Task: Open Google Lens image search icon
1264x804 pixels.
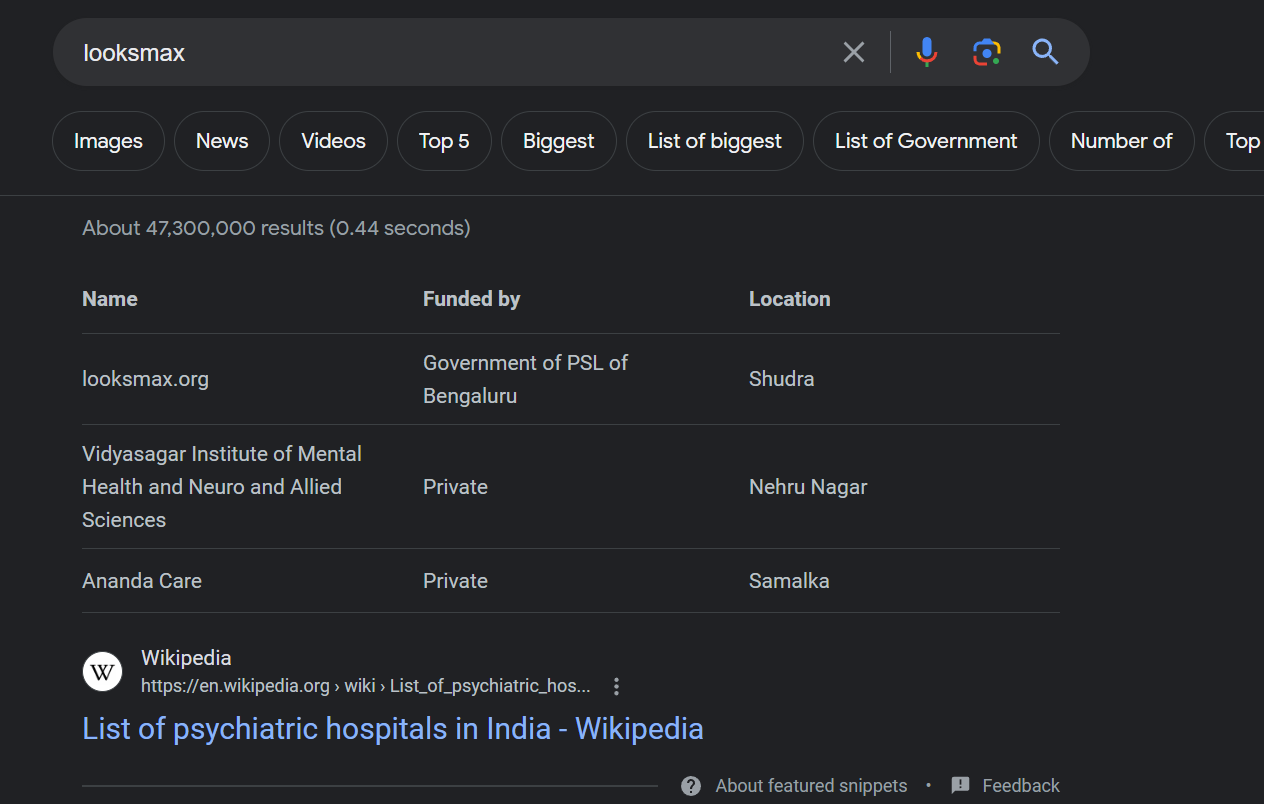Action: [x=986, y=52]
